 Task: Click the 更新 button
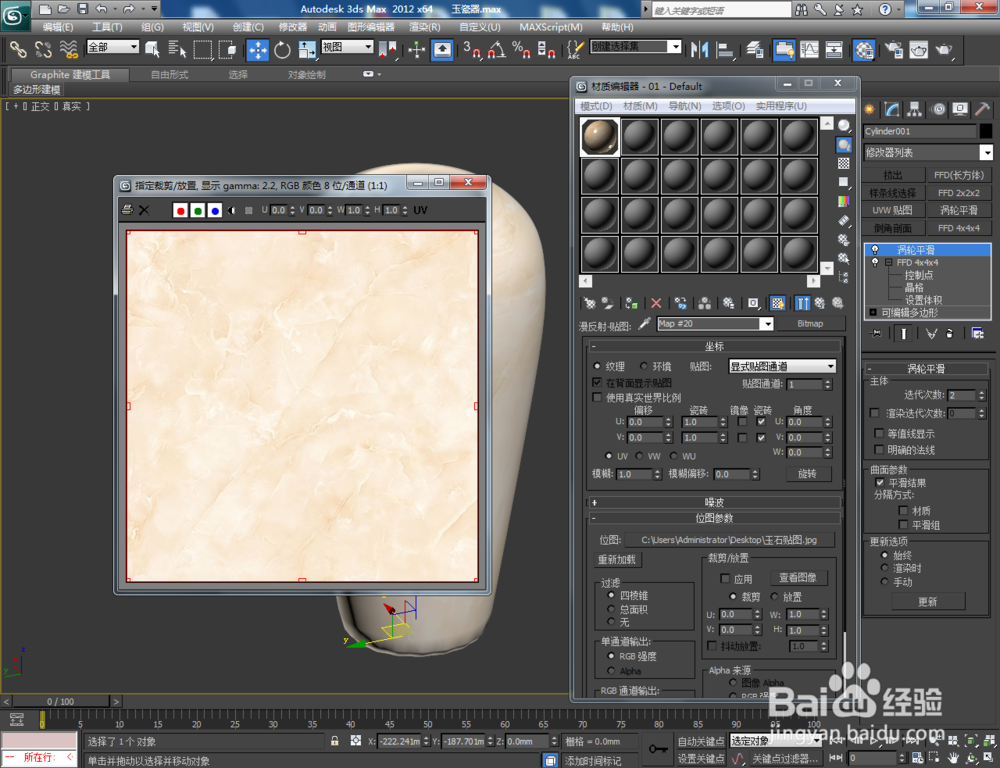tap(927, 602)
